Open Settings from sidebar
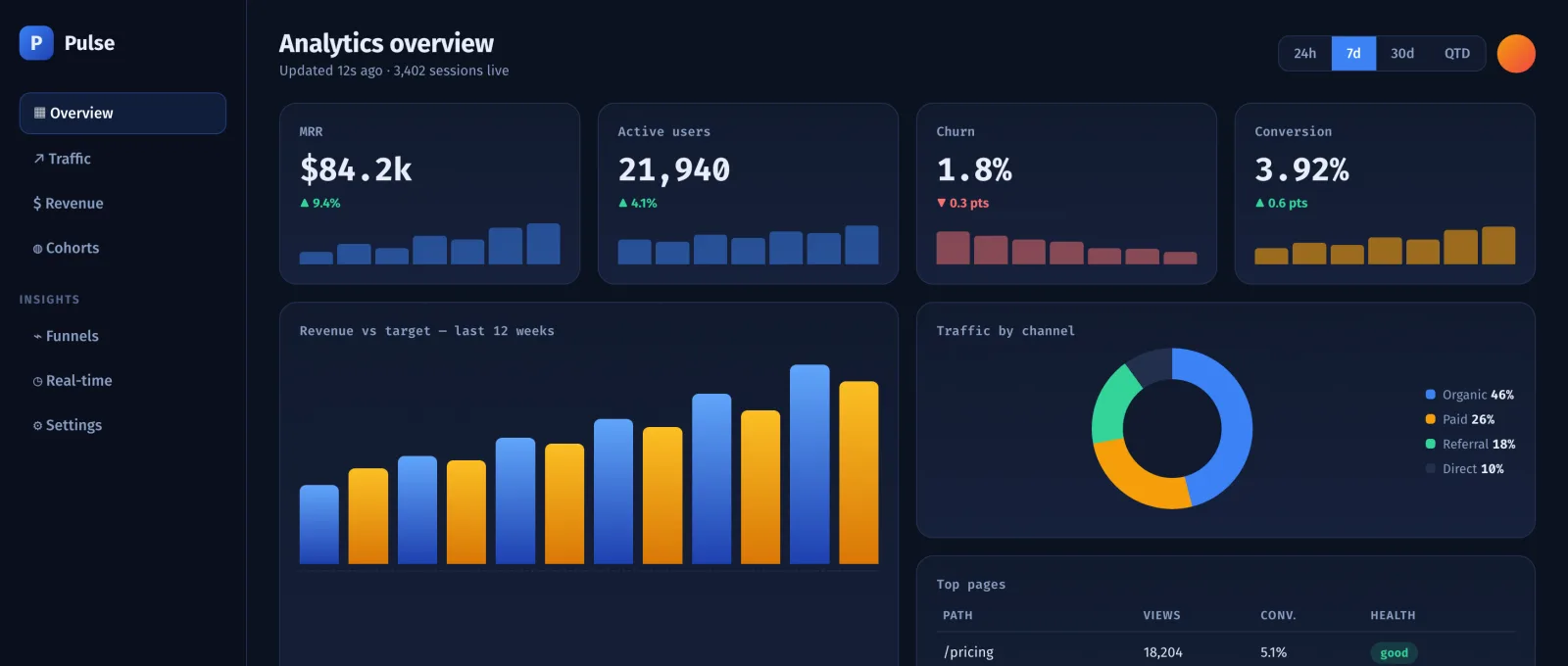The height and width of the screenshot is (666, 1568). [x=122, y=425]
